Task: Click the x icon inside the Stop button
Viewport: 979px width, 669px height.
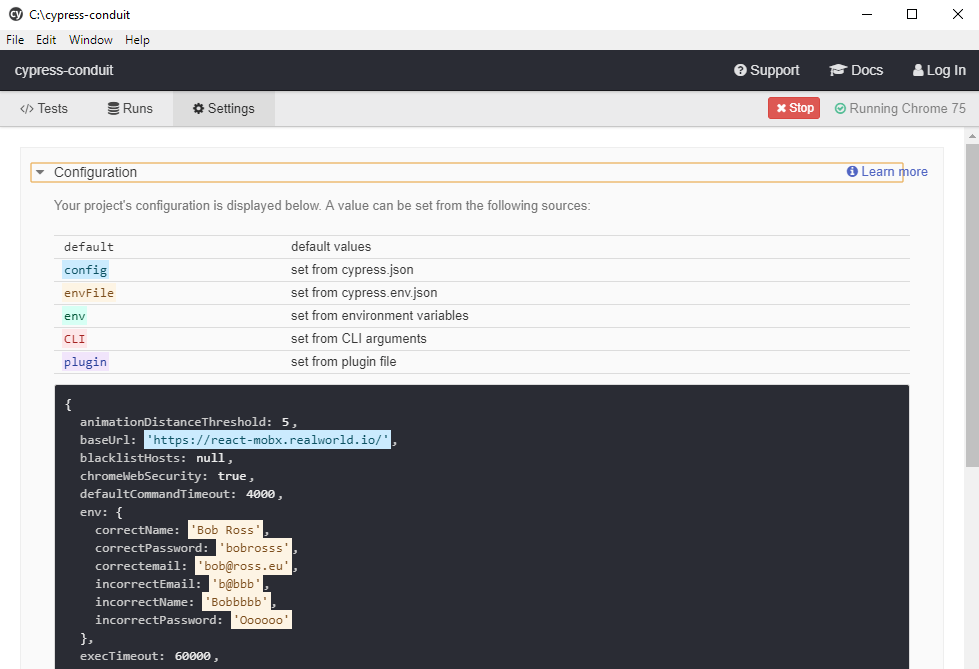Action: (x=781, y=107)
